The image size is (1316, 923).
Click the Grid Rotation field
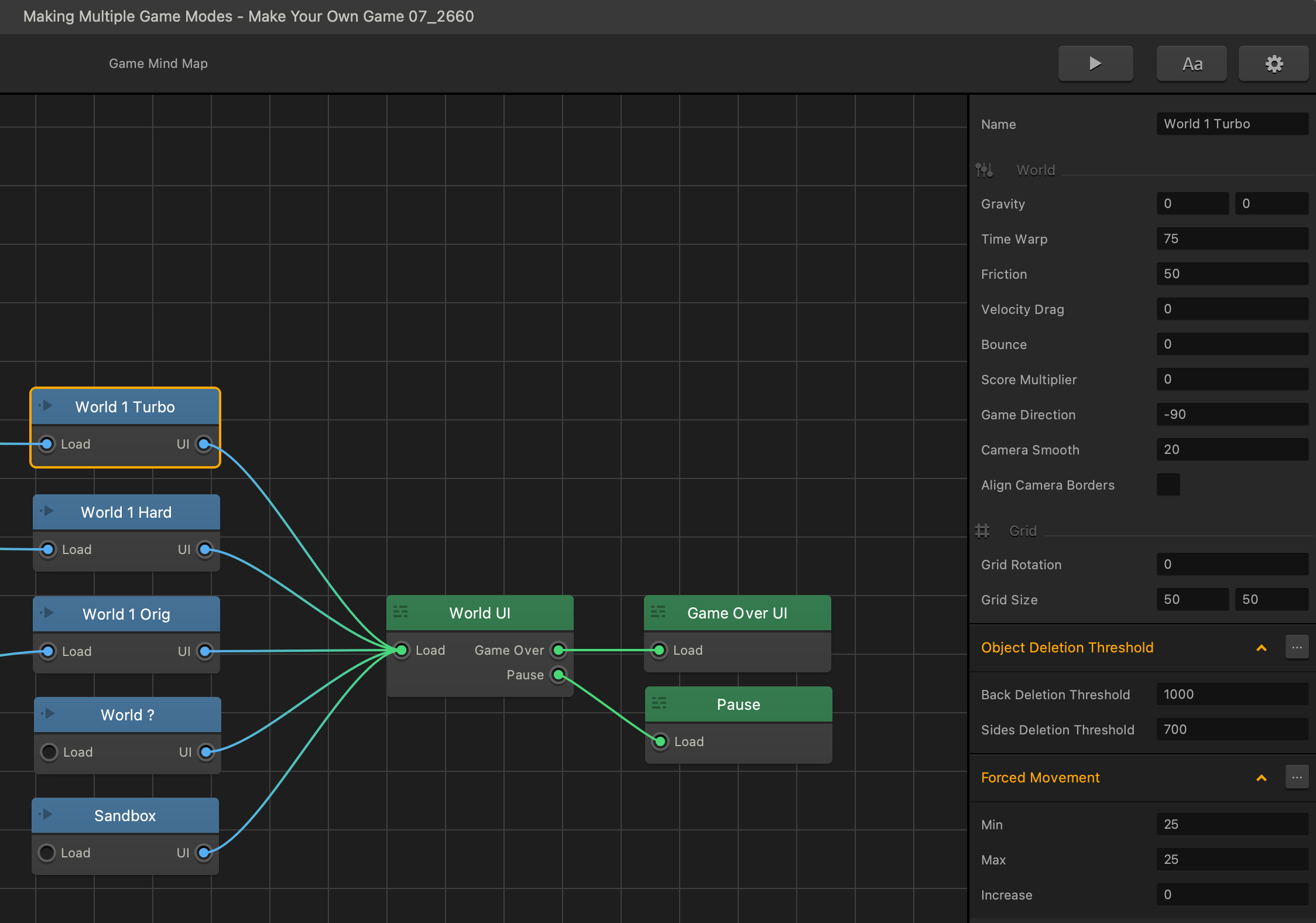(1232, 564)
